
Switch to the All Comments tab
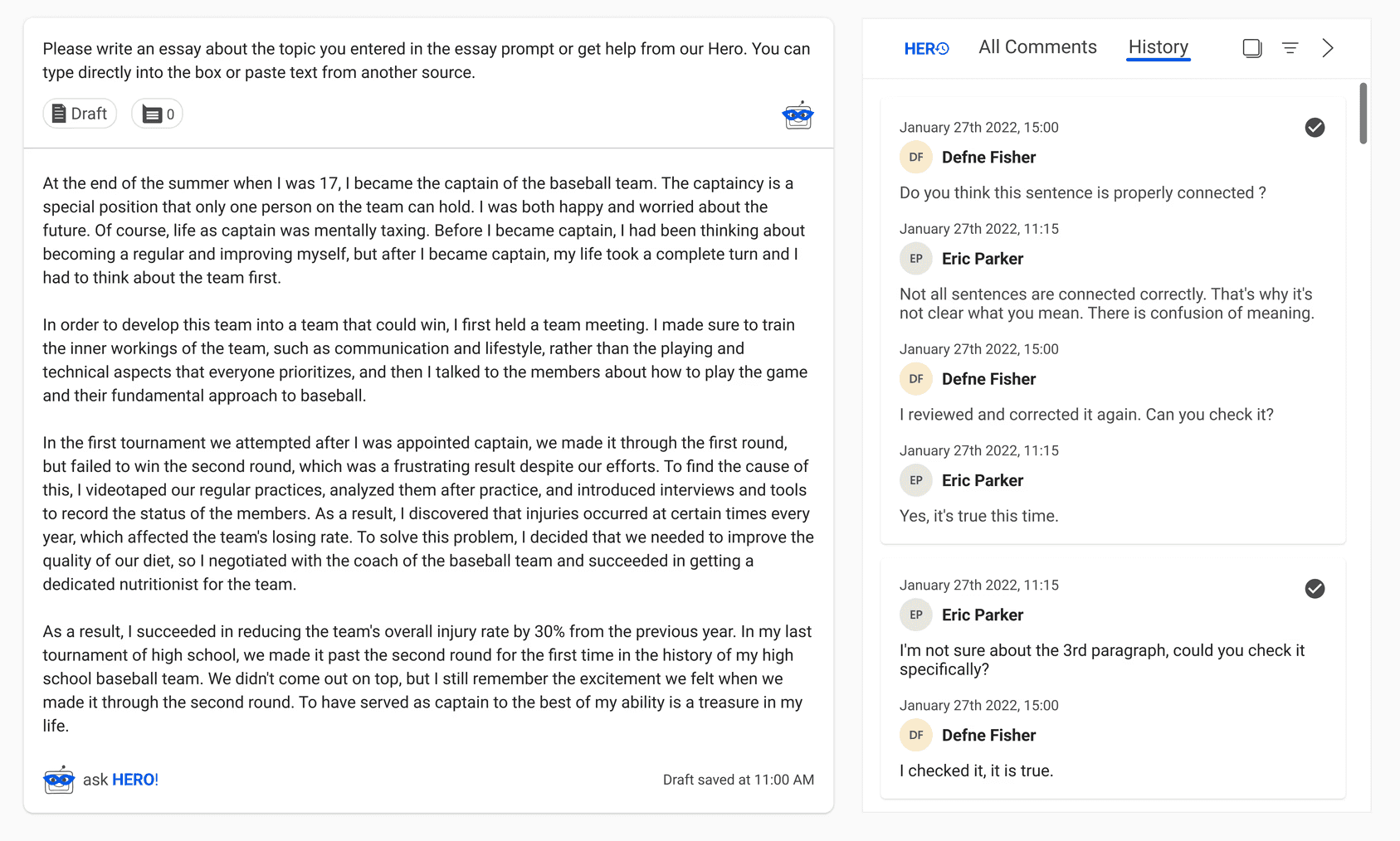pos(1037,47)
